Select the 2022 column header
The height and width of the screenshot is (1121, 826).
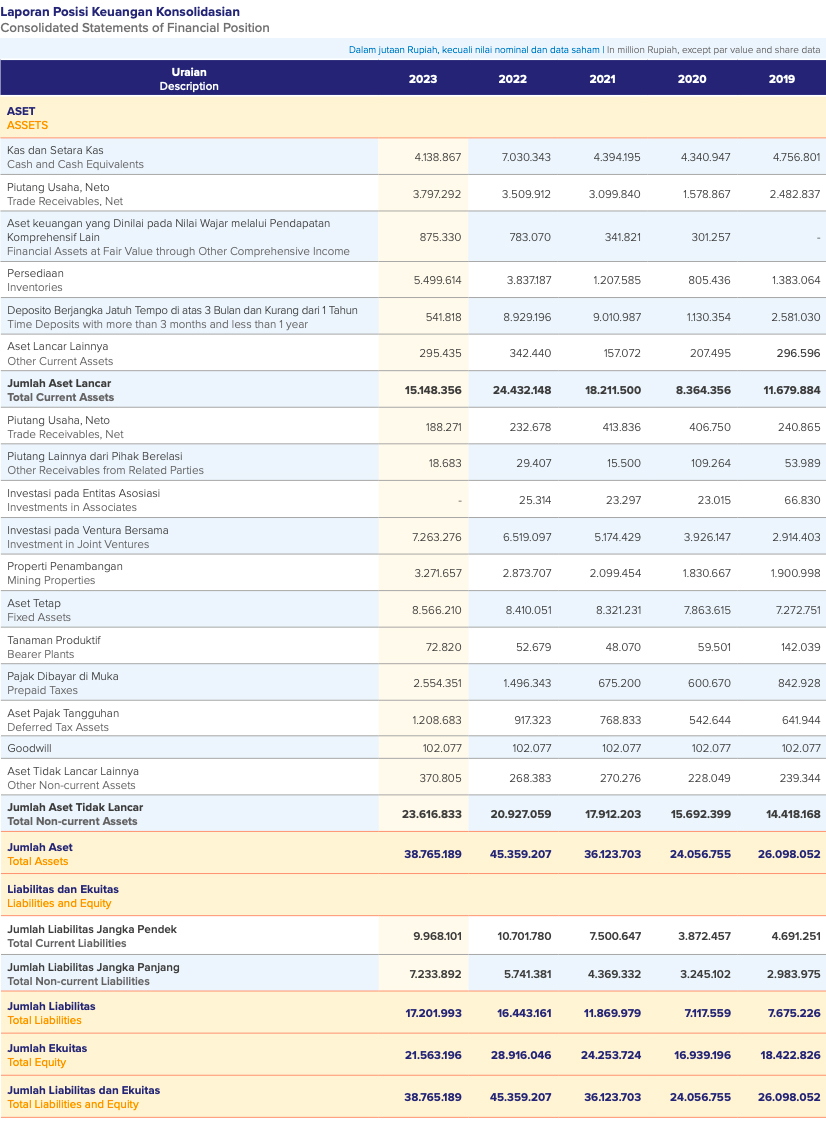pos(513,79)
